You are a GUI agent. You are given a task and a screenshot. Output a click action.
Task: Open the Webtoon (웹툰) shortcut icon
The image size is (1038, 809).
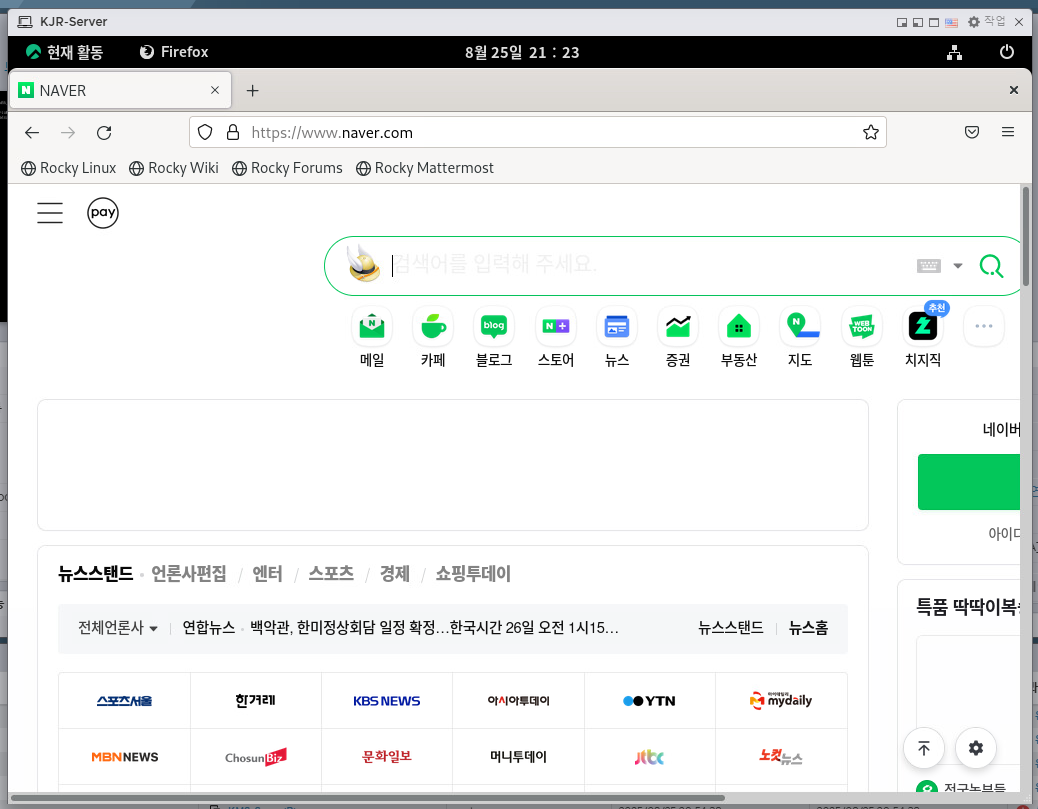[861, 326]
